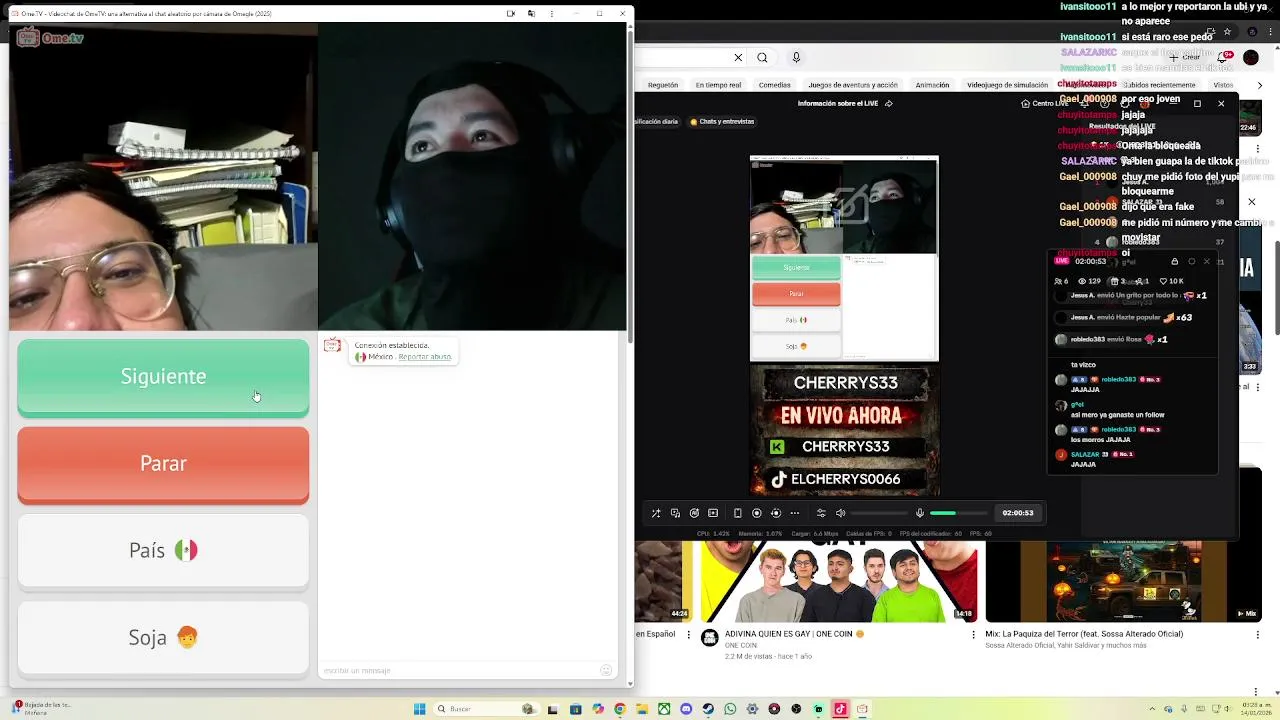This screenshot has height=720, width=1280.
Task: Mute the desktop speaker audio
Action: pos(840,513)
